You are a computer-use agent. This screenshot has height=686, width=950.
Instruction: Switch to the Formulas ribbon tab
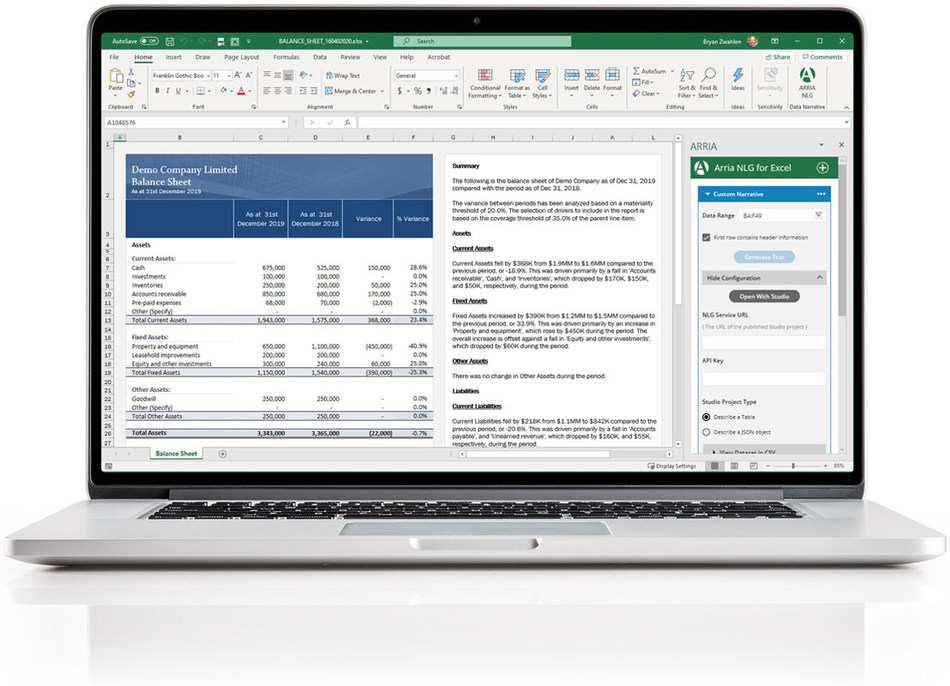tap(286, 57)
